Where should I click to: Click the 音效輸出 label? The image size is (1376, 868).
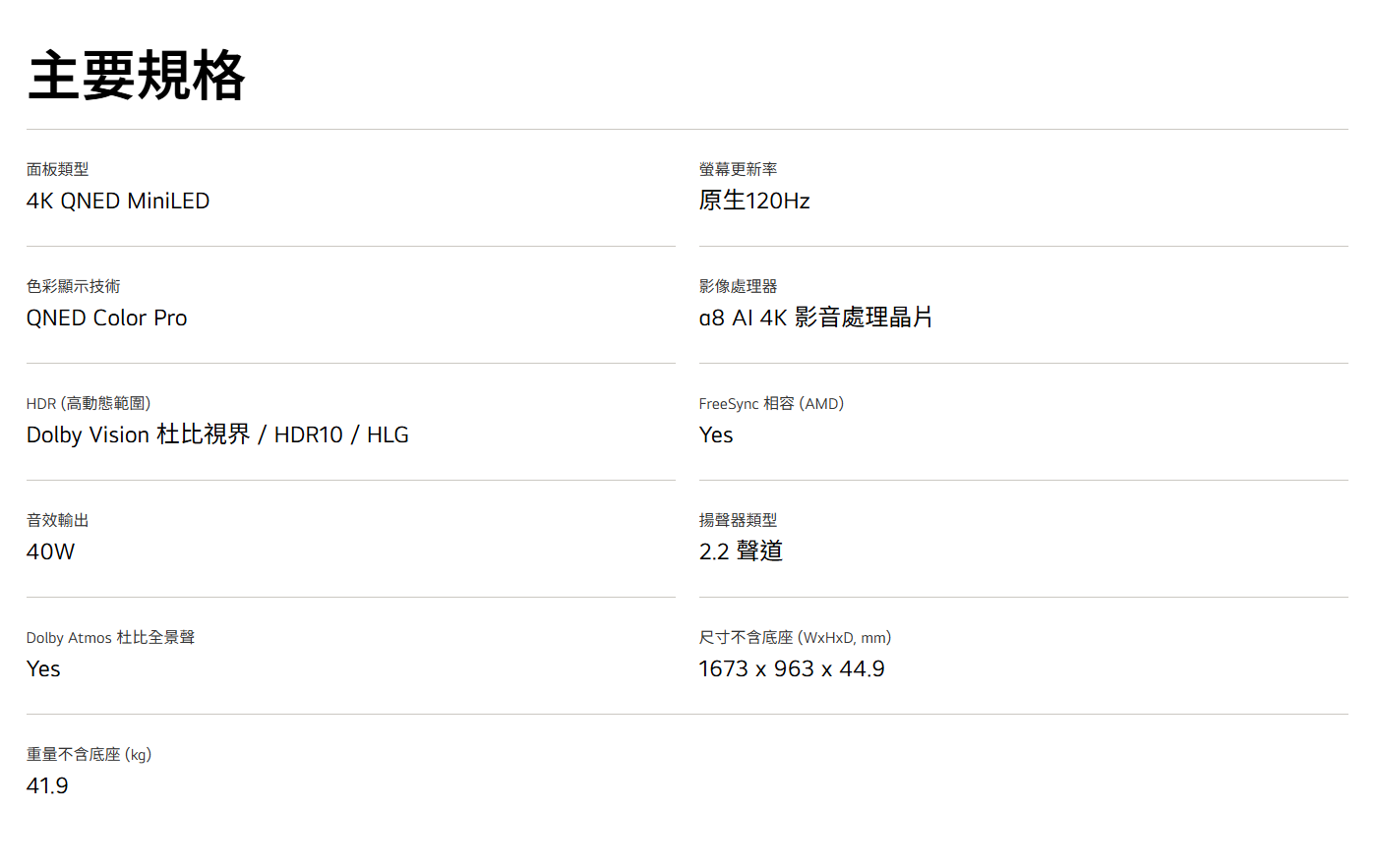tap(57, 520)
